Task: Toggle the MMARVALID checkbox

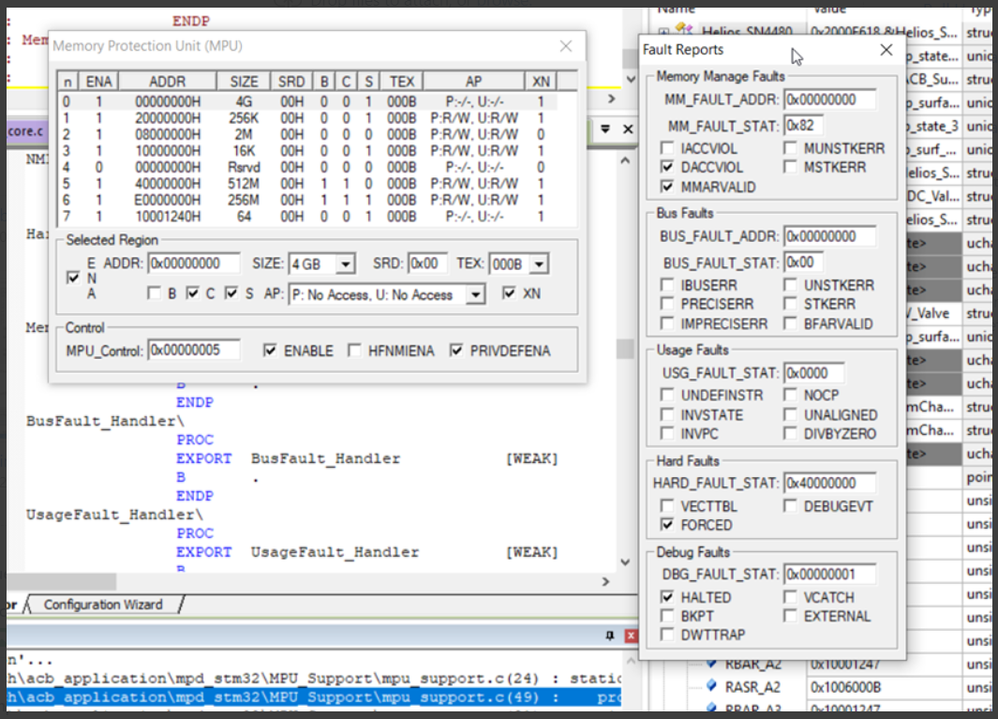Action: click(x=667, y=187)
